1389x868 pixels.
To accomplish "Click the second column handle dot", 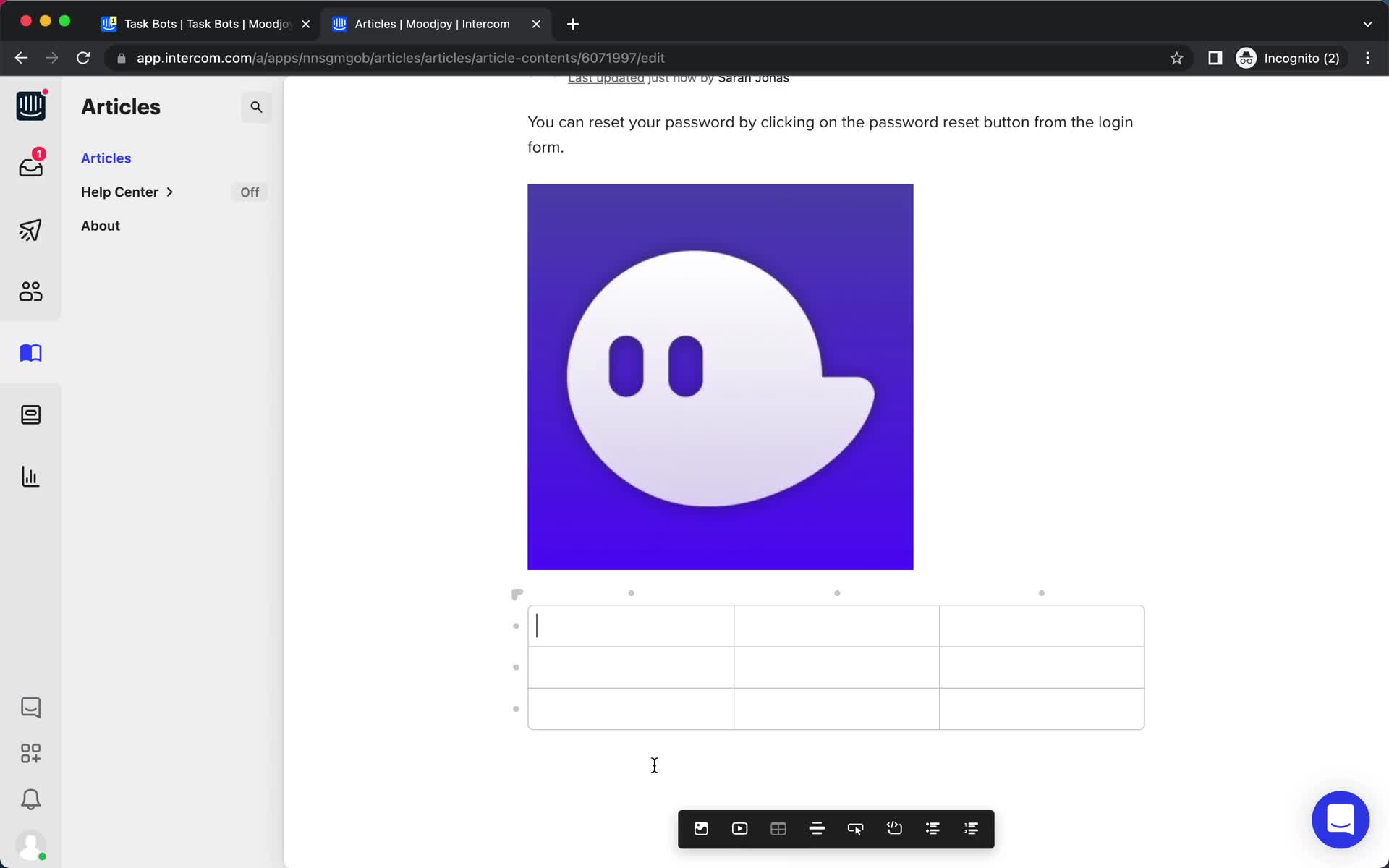I will click(x=837, y=593).
